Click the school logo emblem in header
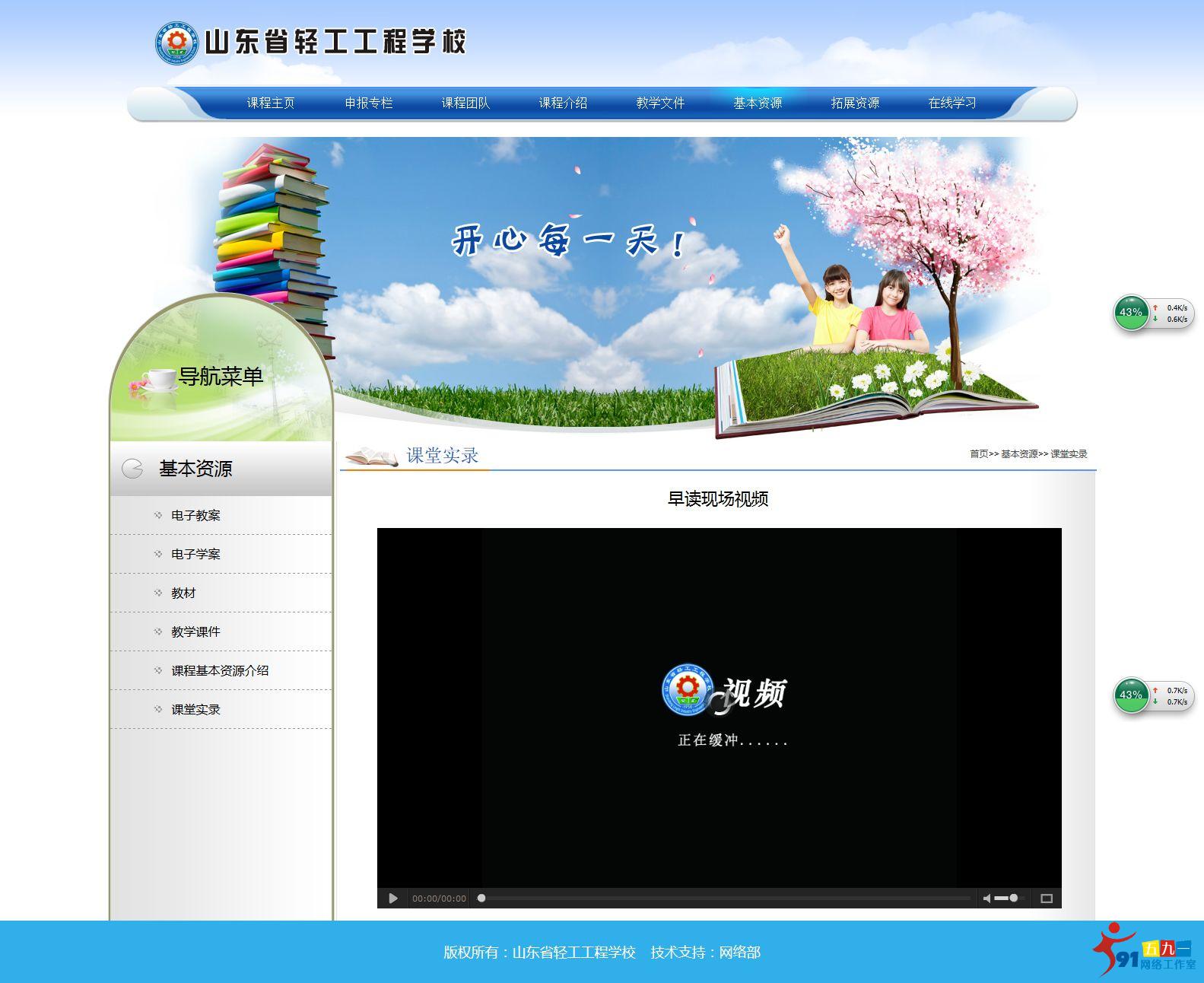 point(177,43)
